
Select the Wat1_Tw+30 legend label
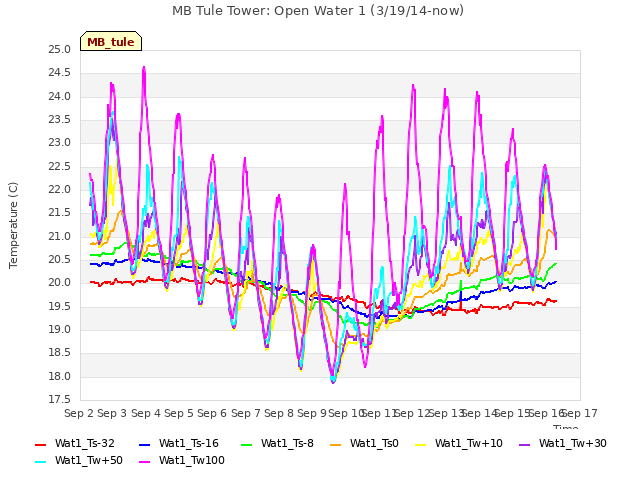pyautogui.click(x=573, y=444)
